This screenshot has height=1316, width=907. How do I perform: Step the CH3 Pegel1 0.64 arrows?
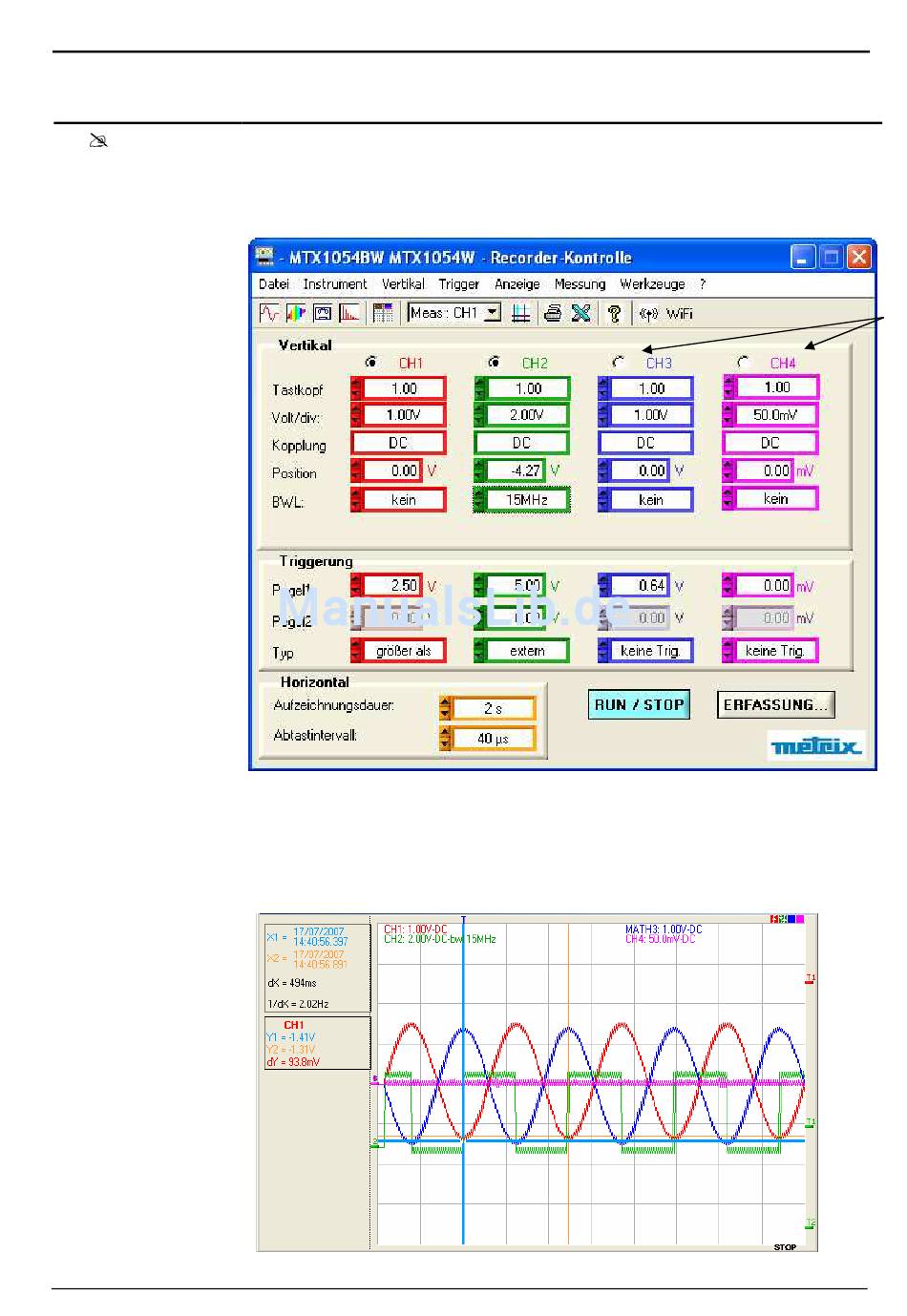point(604,586)
